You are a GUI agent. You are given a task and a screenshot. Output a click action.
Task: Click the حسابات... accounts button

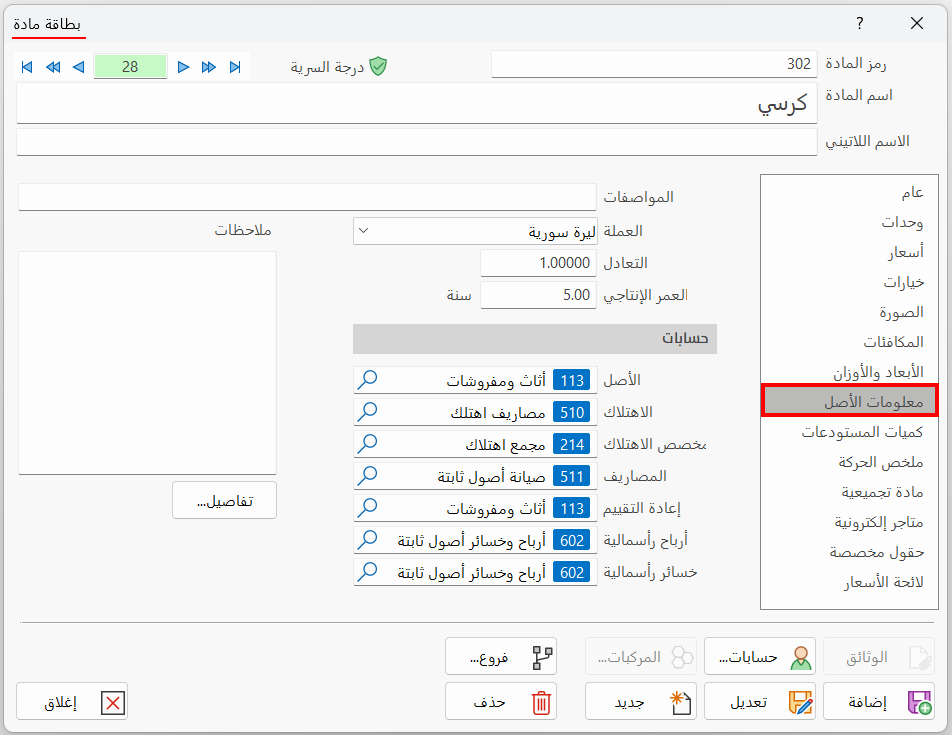tap(760, 656)
